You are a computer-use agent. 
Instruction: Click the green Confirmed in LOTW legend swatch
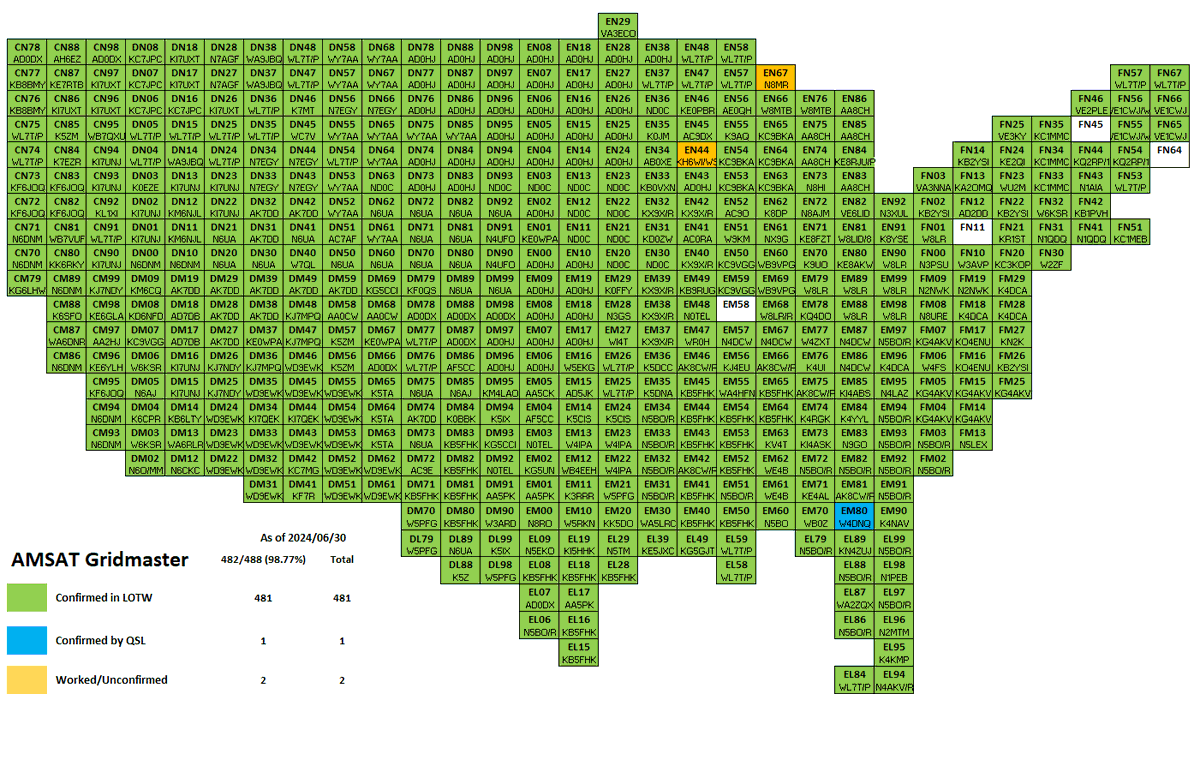coord(27,598)
